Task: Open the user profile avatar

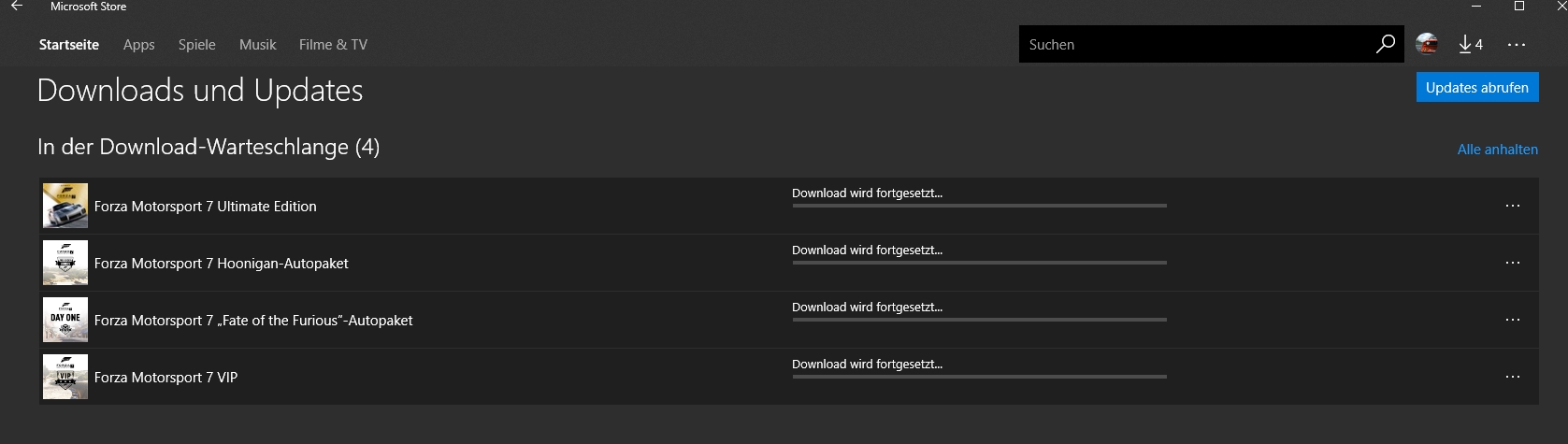Action: (1427, 44)
